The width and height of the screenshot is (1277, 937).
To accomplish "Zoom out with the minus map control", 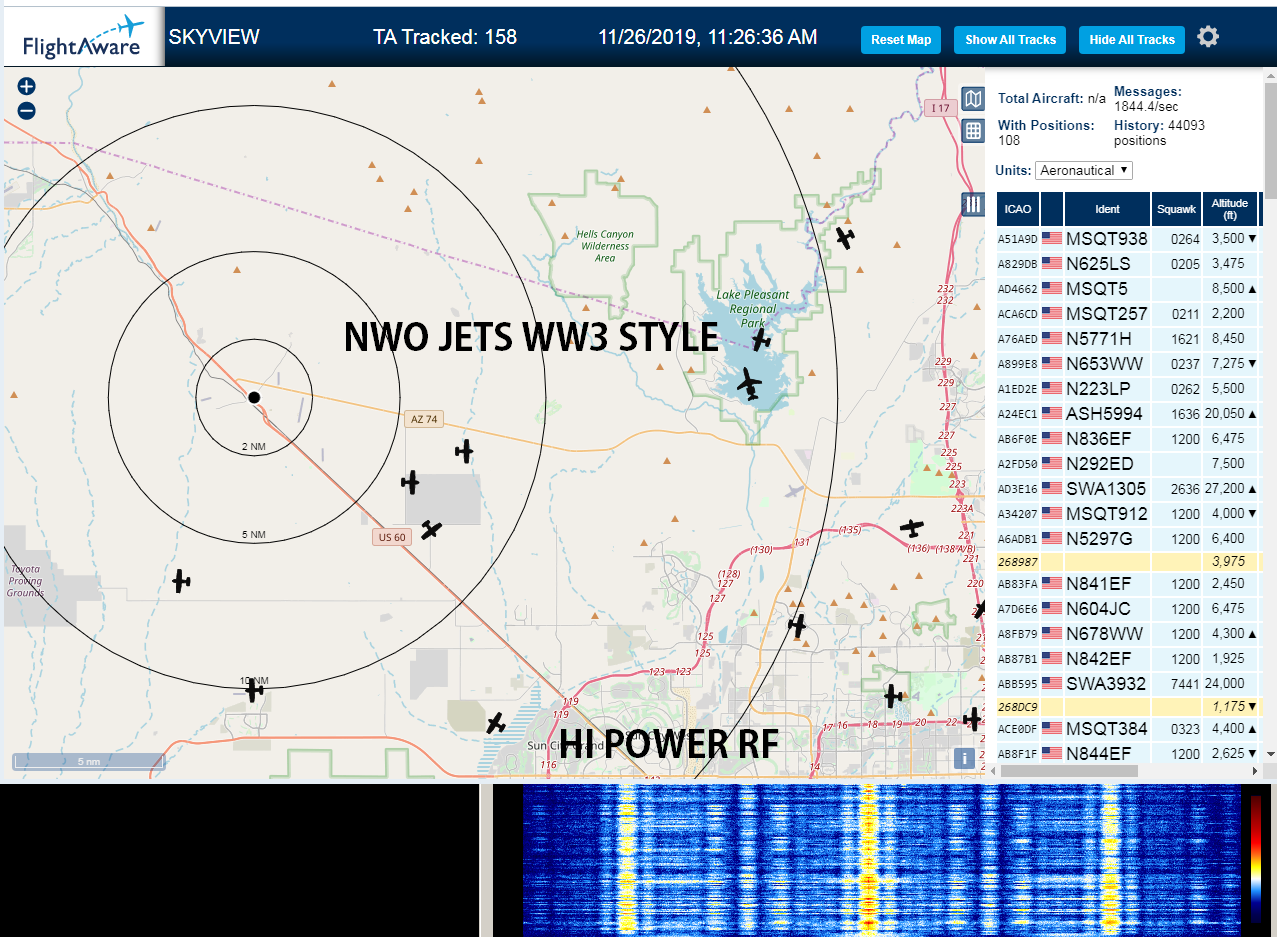I will 27,111.
